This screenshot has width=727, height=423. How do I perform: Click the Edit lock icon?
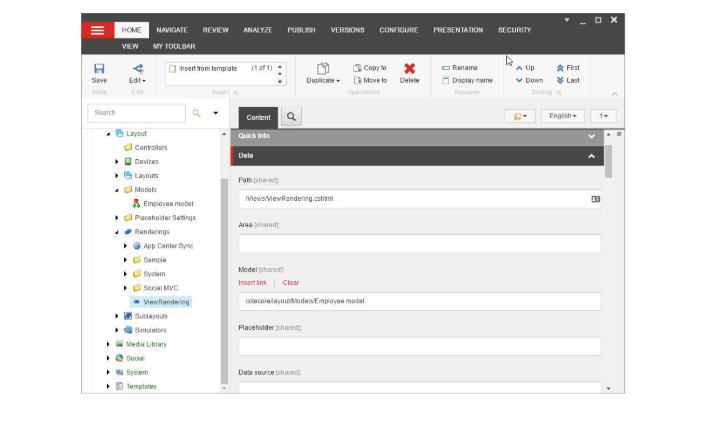pos(138,69)
